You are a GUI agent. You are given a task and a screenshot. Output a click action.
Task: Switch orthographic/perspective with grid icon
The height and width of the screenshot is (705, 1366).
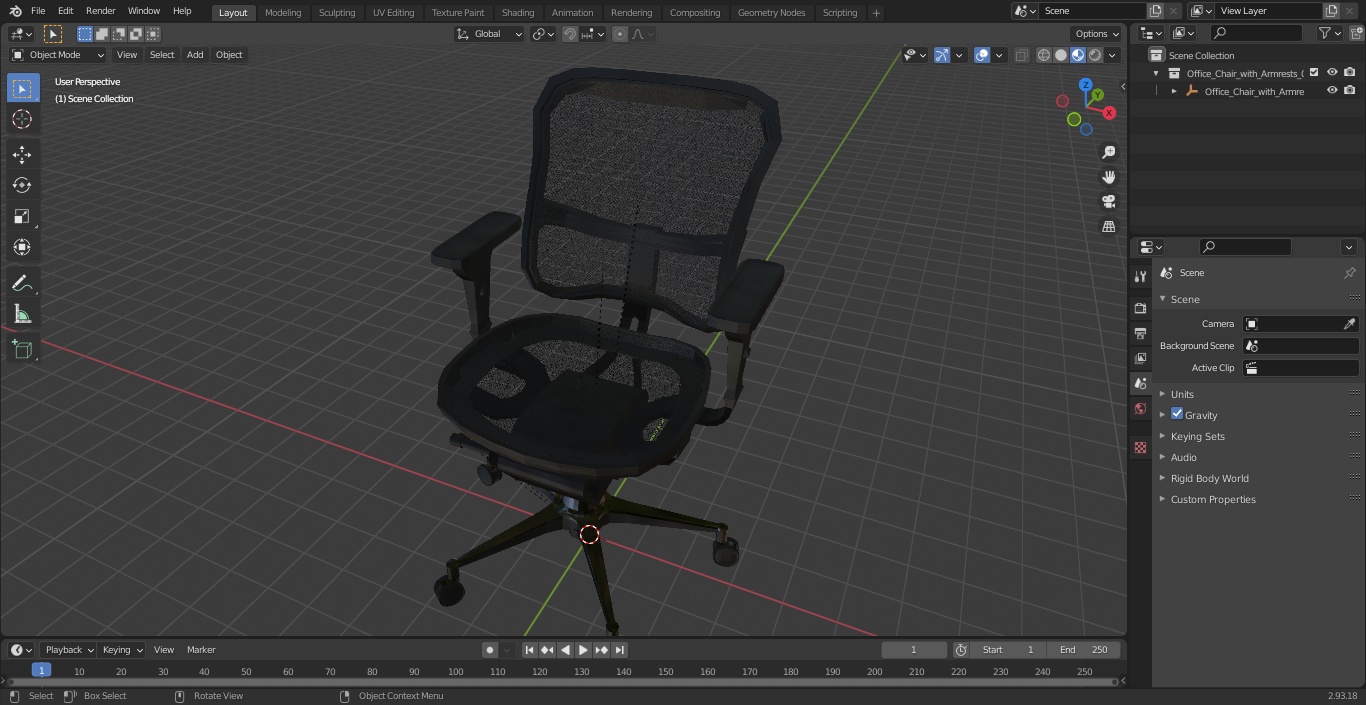click(x=1108, y=227)
